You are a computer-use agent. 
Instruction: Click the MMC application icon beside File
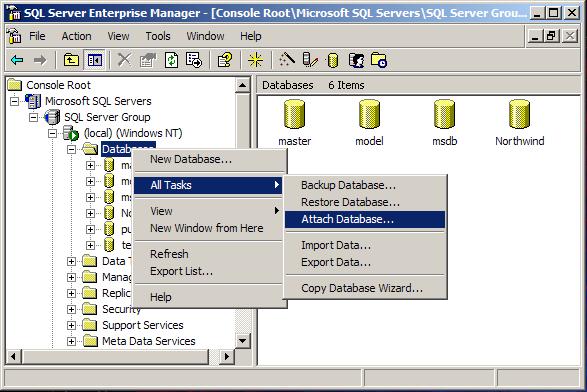pyautogui.click(x=14, y=36)
